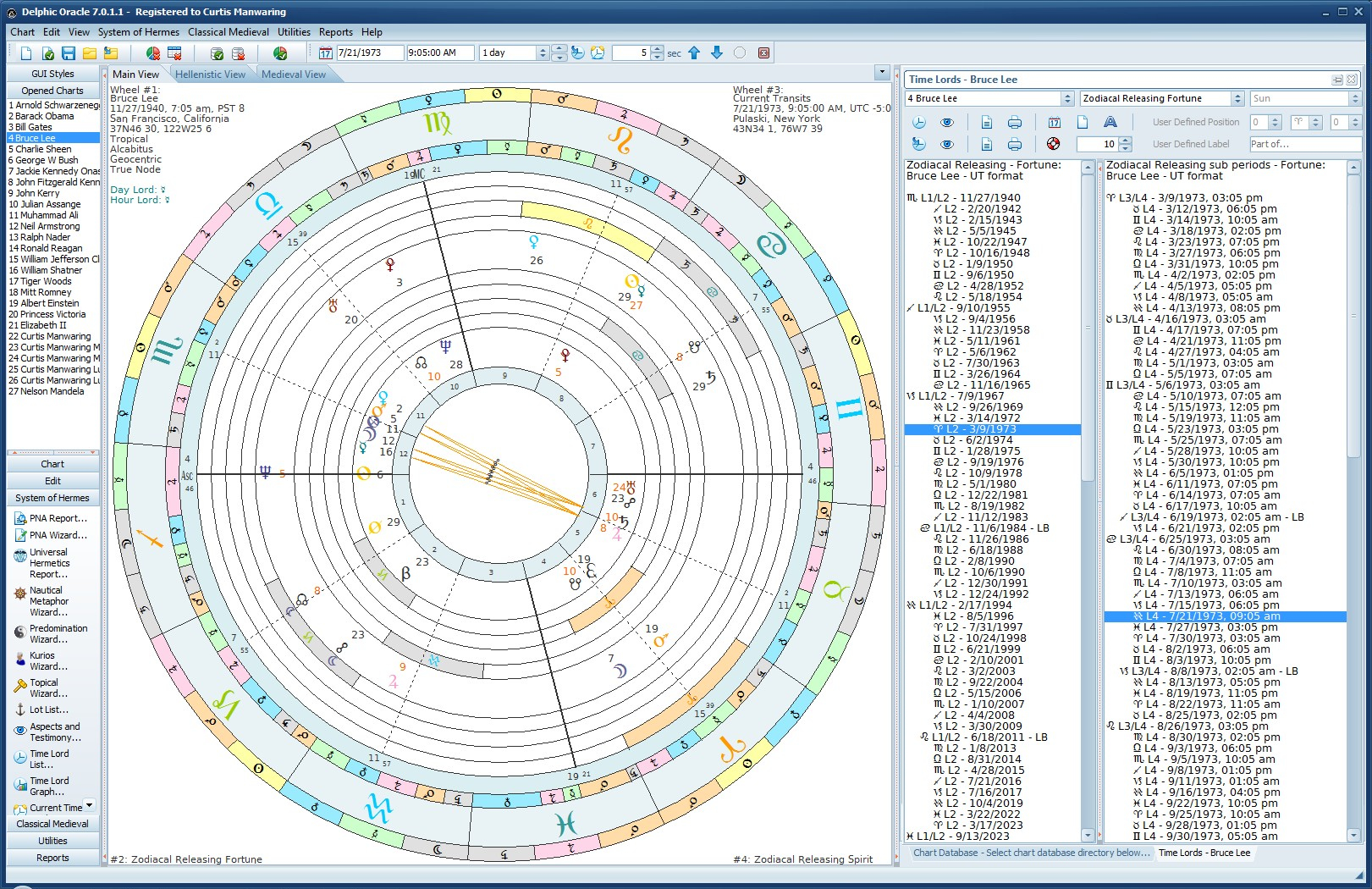The height and width of the screenshot is (889, 1372).
Task: Open chart folder icon in main toolbar
Action: click(90, 53)
